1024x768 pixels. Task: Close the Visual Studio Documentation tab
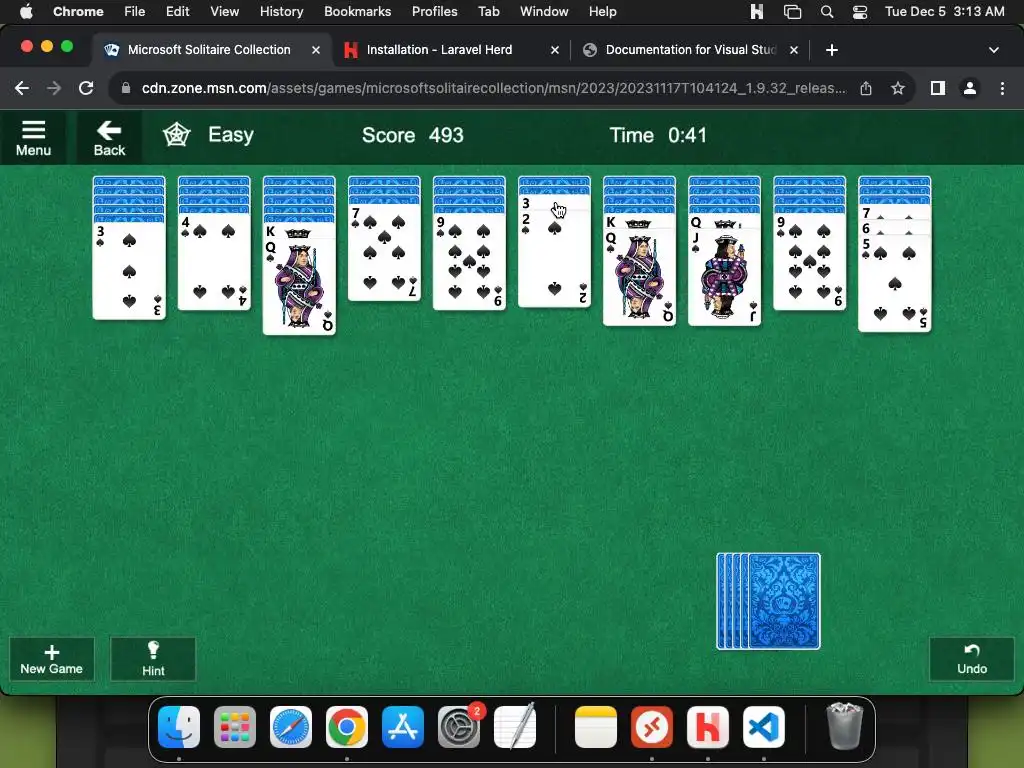coord(793,50)
